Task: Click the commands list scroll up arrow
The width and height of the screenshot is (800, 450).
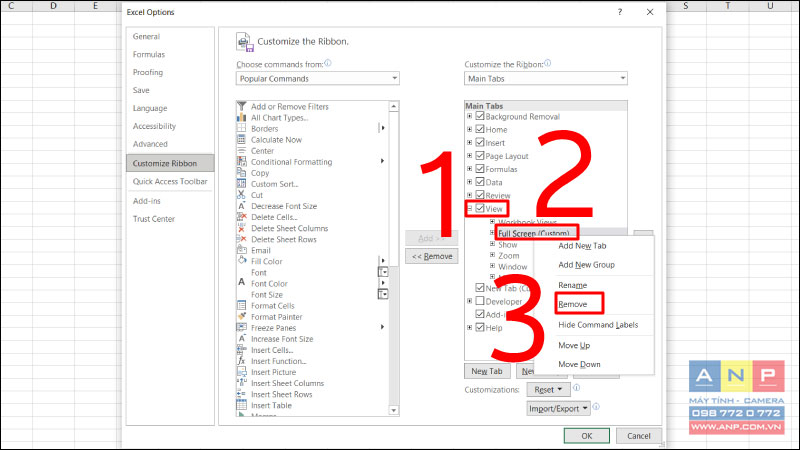Action: click(x=393, y=107)
